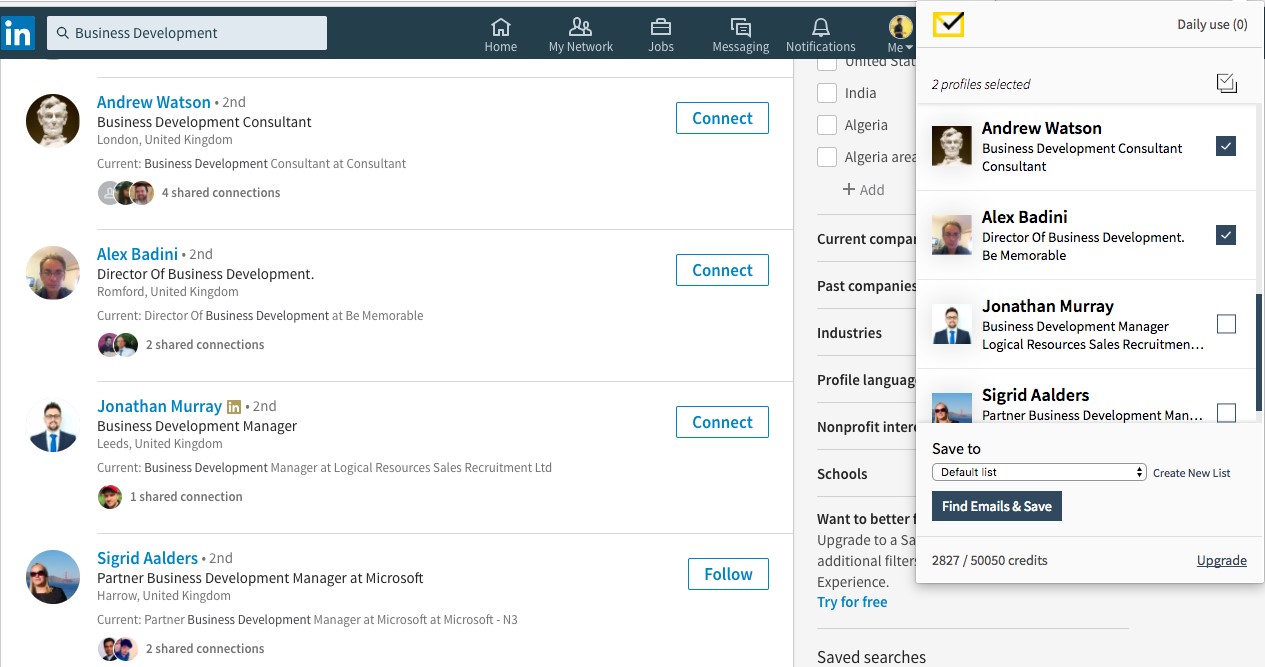Tick the India location filter checkbox
The width and height of the screenshot is (1265, 667).
click(827, 93)
